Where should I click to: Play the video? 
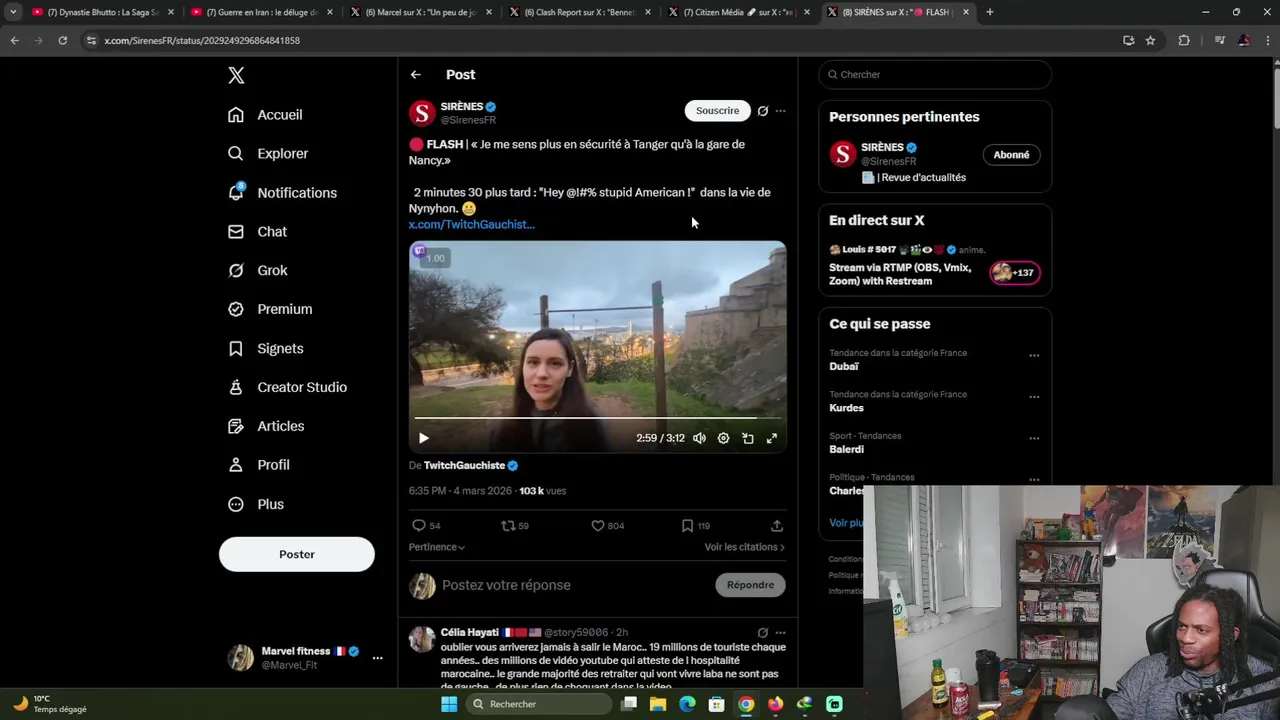coord(423,438)
